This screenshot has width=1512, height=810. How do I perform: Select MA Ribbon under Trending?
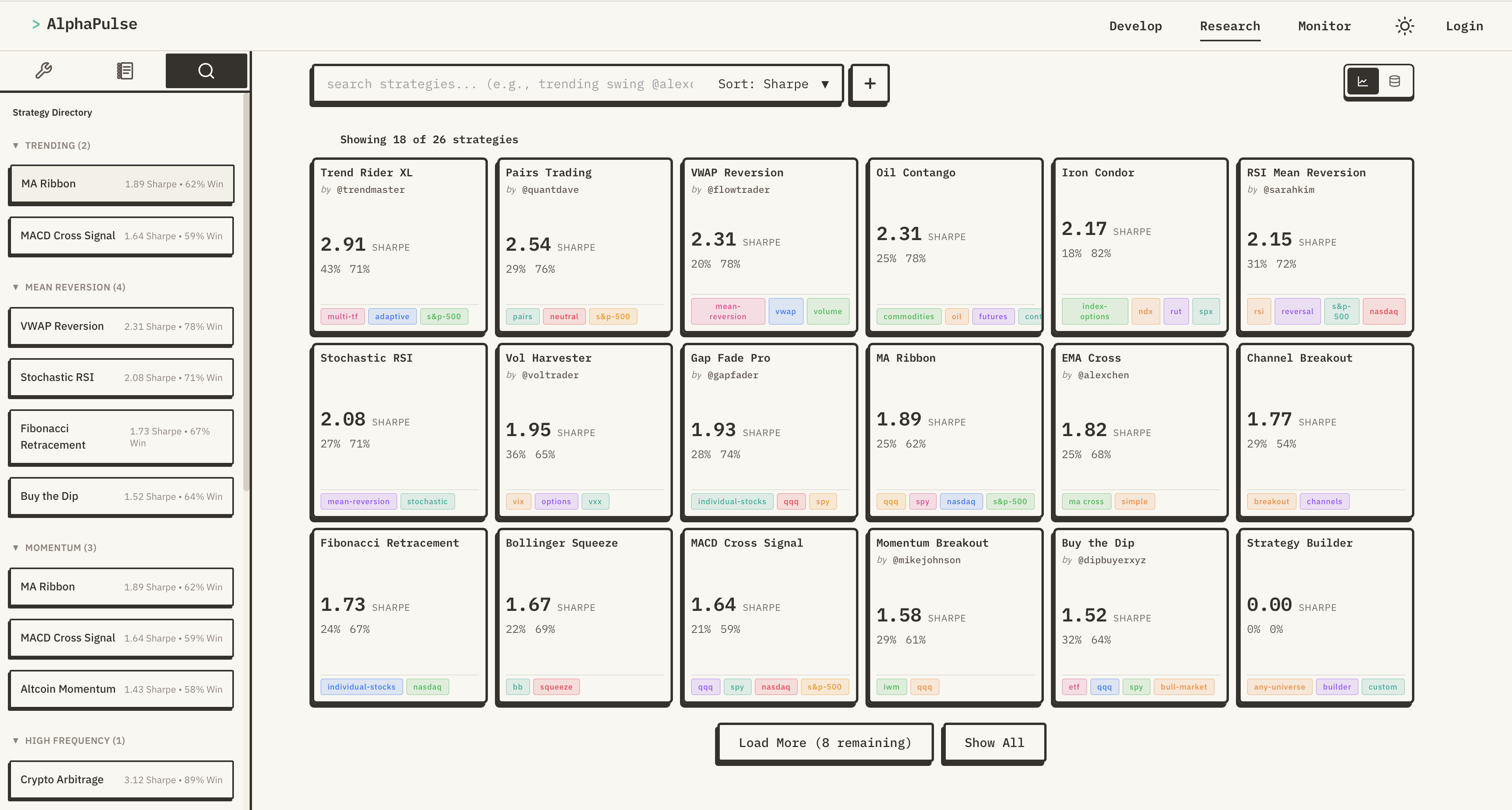pos(122,184)
